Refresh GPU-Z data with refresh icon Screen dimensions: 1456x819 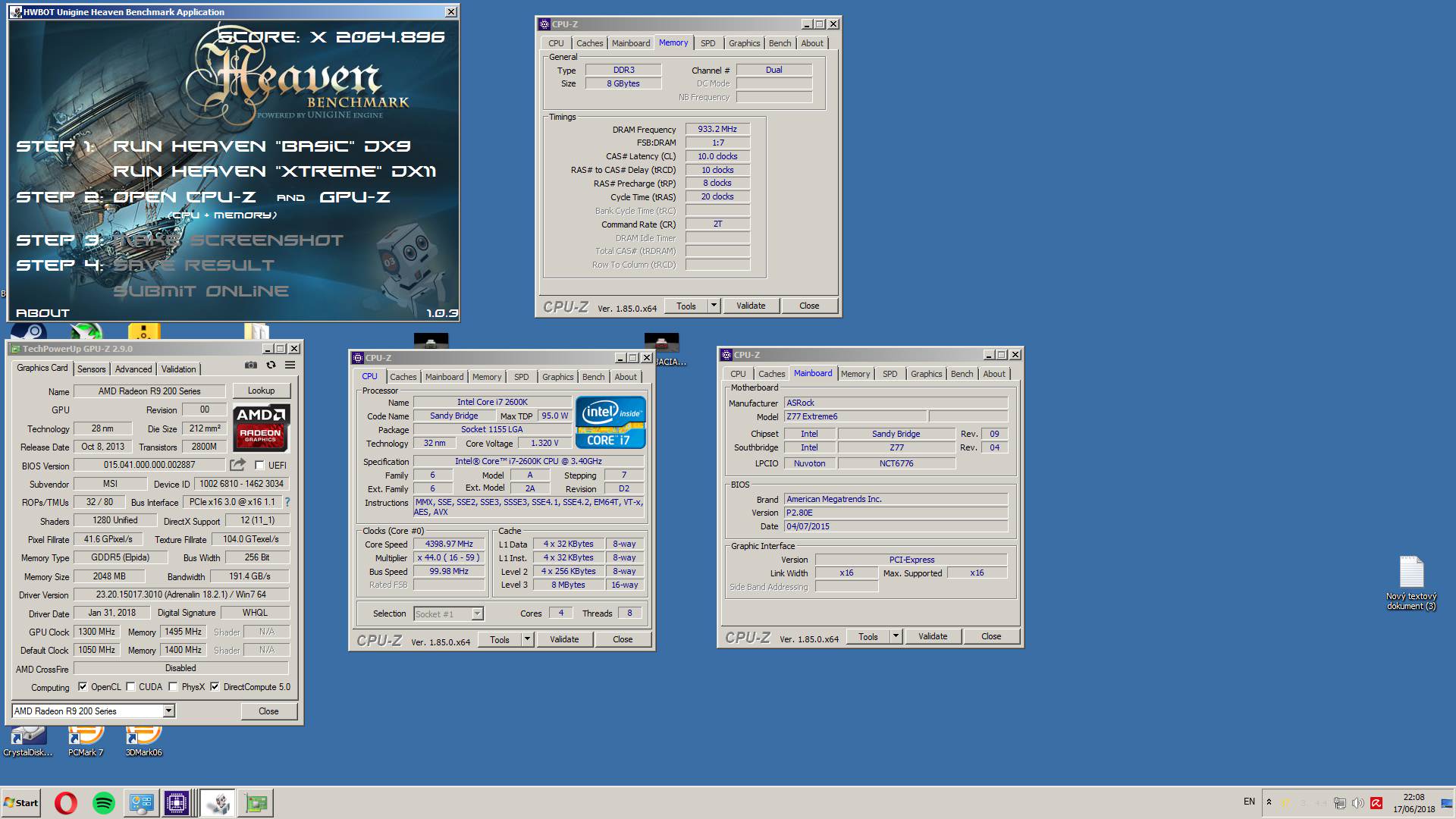click(x=271, y=365)
